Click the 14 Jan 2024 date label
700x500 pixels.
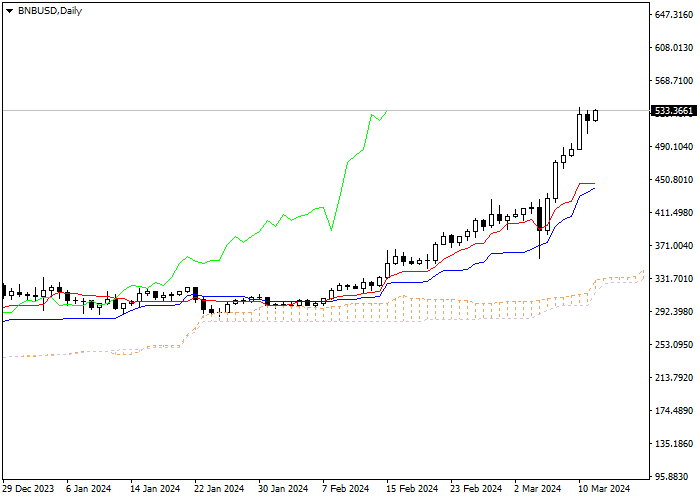(155, 489)
